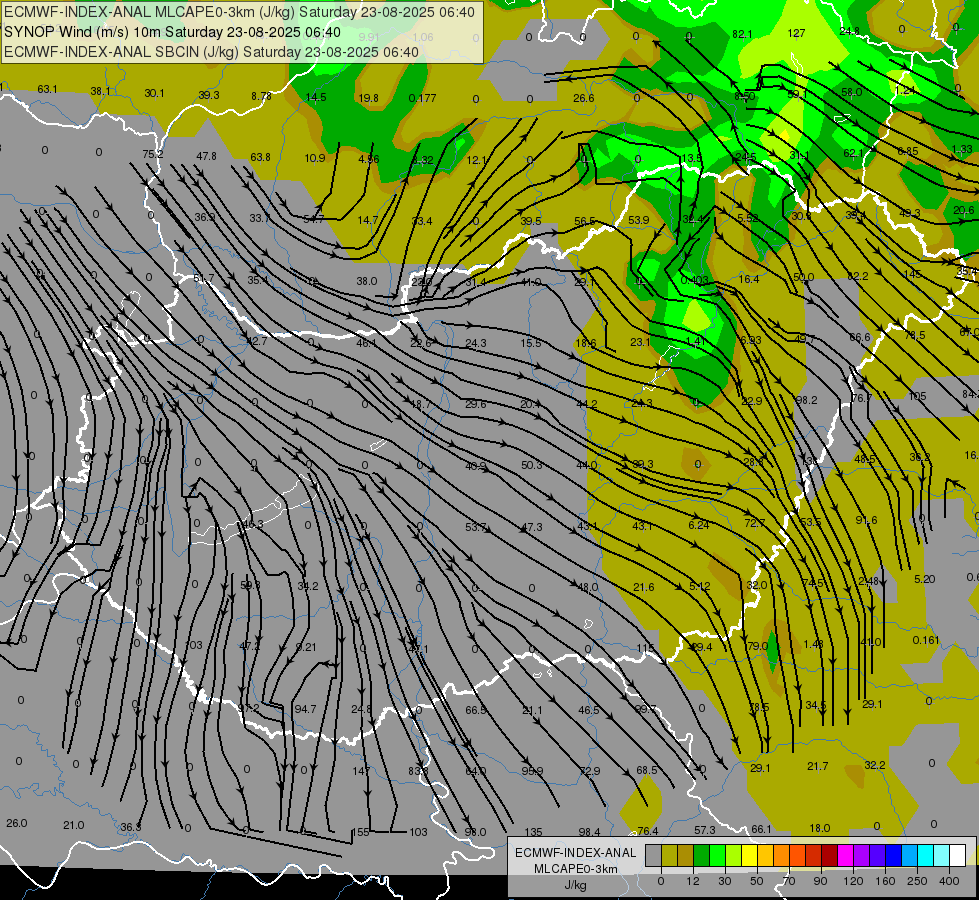Click the legend tick label 90
Viewport: 979px width, 900px height.
point(820,881)
